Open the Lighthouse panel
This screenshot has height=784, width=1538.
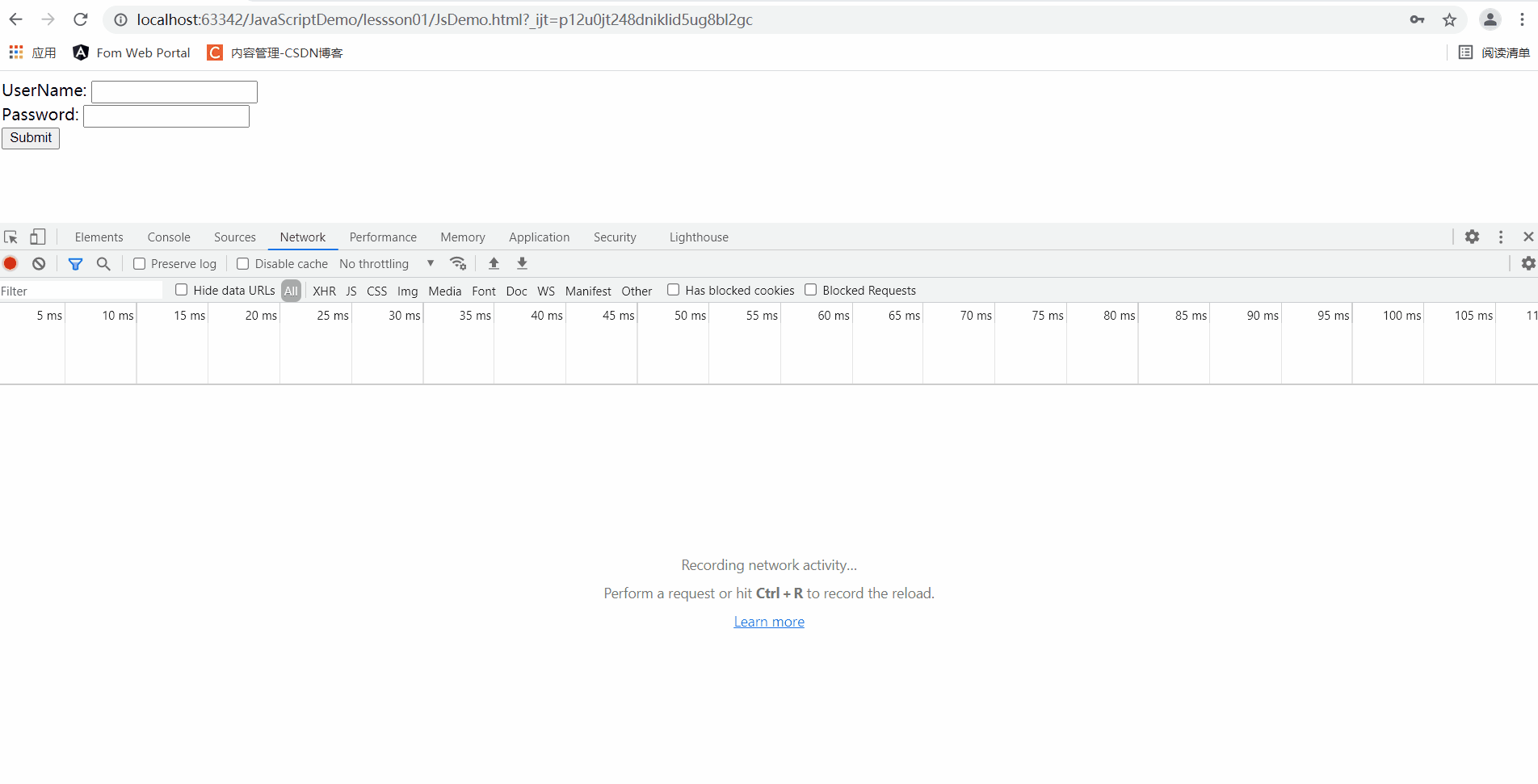pyautogui.click(x=698, y=237)
